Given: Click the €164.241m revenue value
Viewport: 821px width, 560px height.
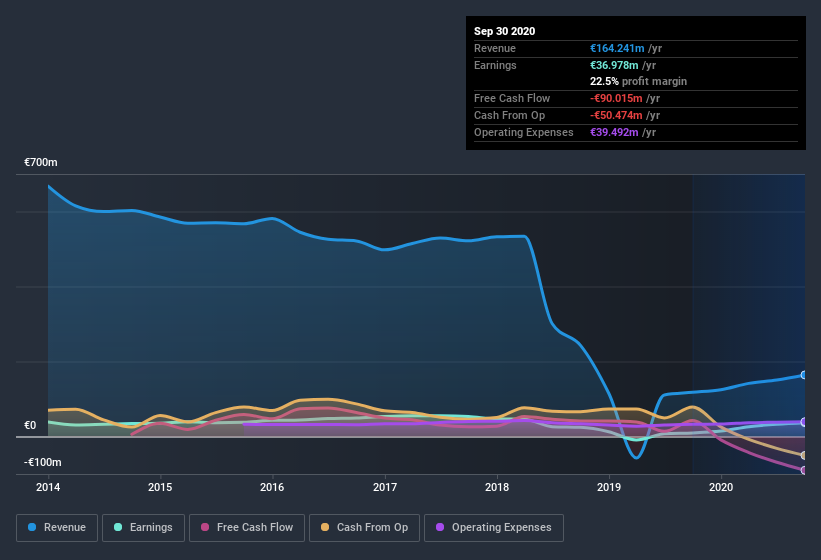Looking at the screenshot, I should tap(617, 48).
